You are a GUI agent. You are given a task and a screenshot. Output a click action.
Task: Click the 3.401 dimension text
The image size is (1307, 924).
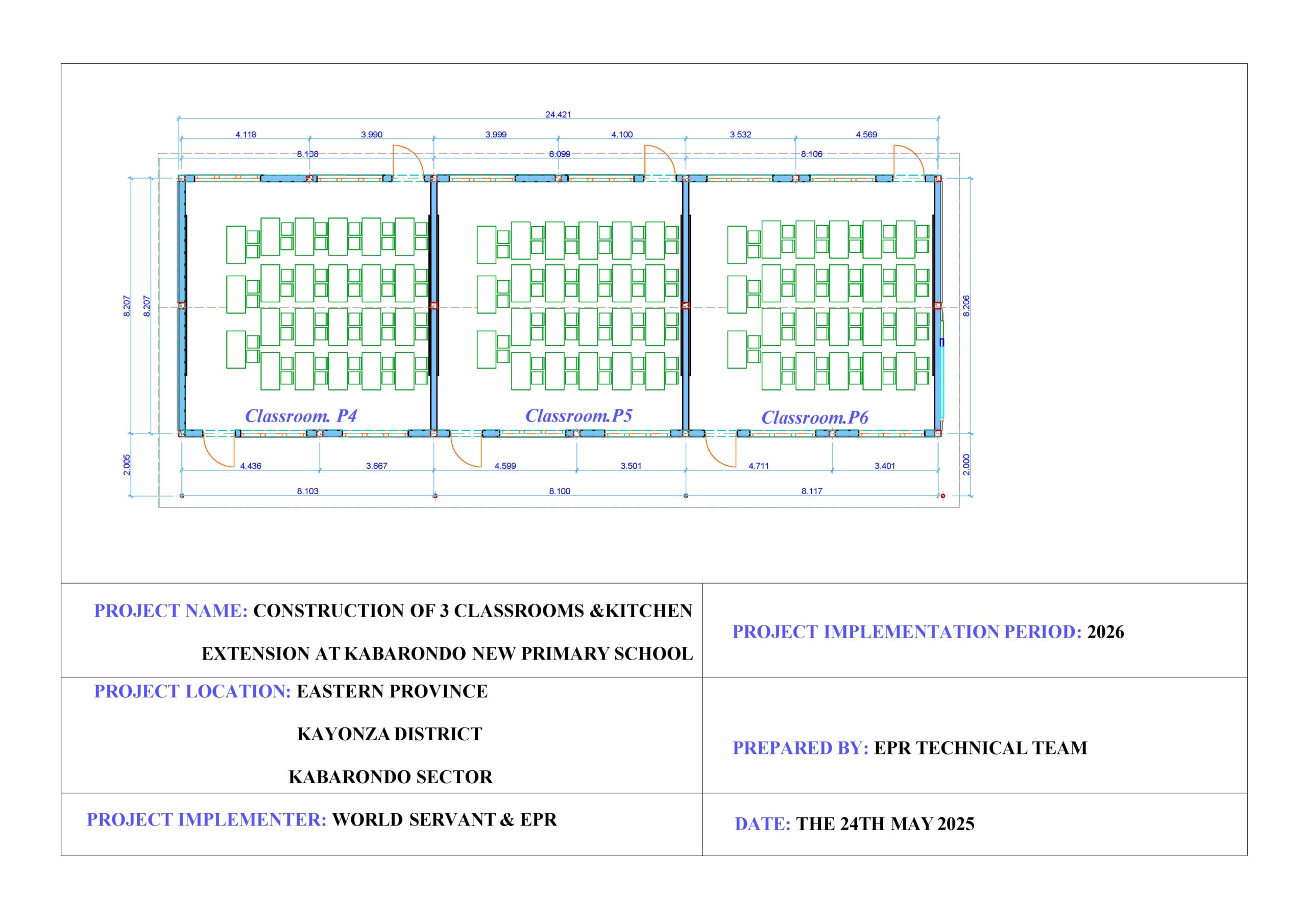[885, 466]
